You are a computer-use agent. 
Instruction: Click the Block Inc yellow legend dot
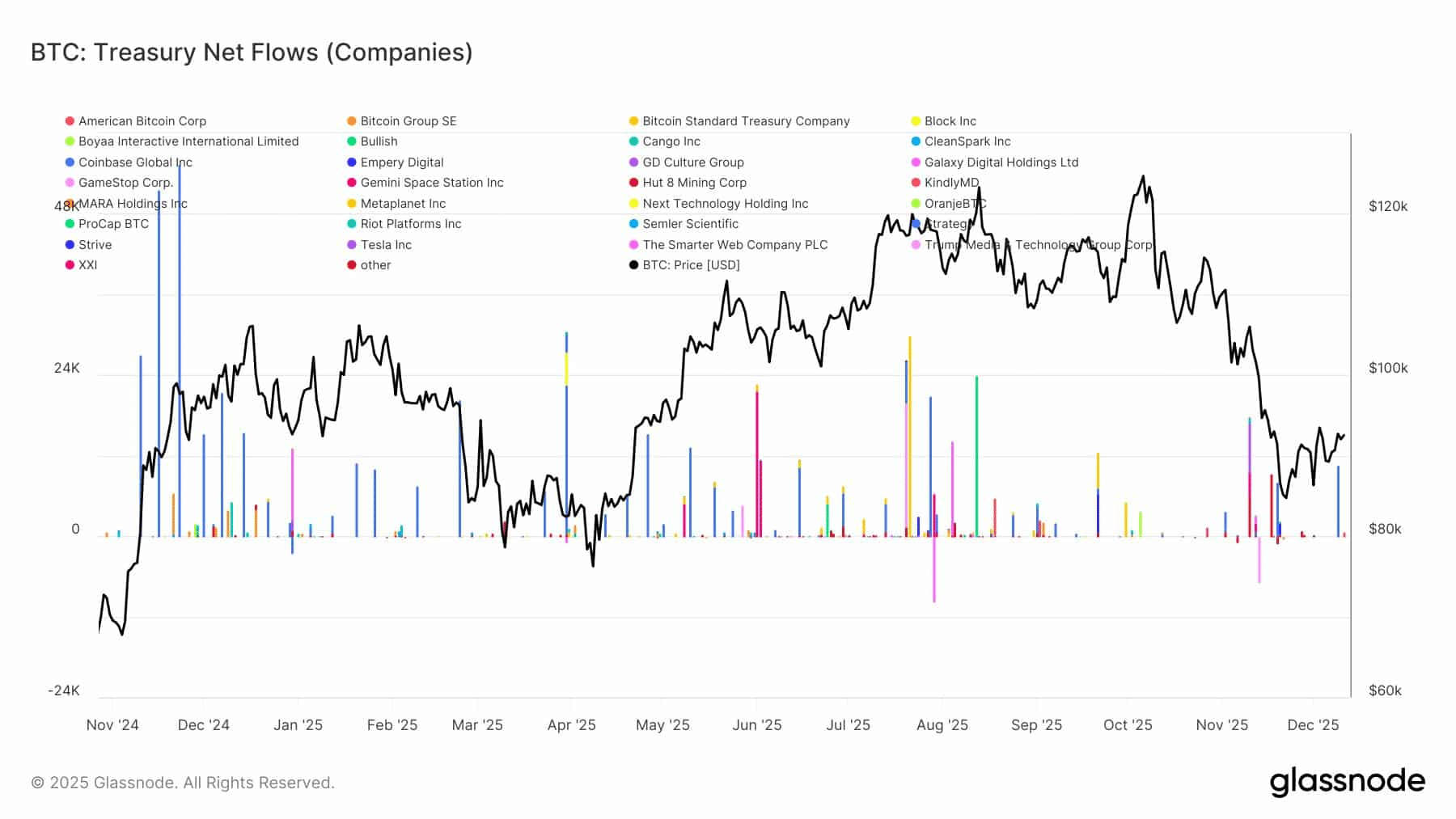[916, 121]
